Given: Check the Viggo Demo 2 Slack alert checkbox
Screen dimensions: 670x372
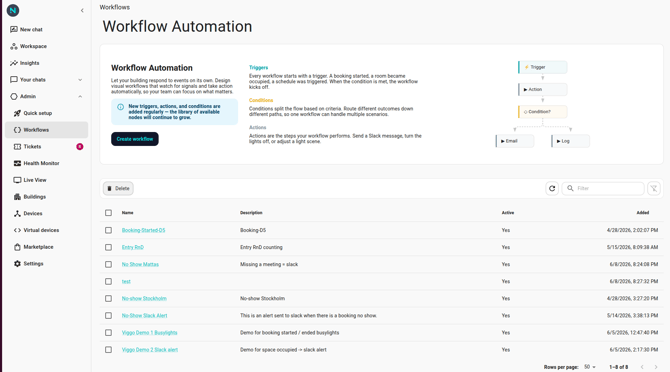Looking at the screenshot, I should (x=109, y=350).
